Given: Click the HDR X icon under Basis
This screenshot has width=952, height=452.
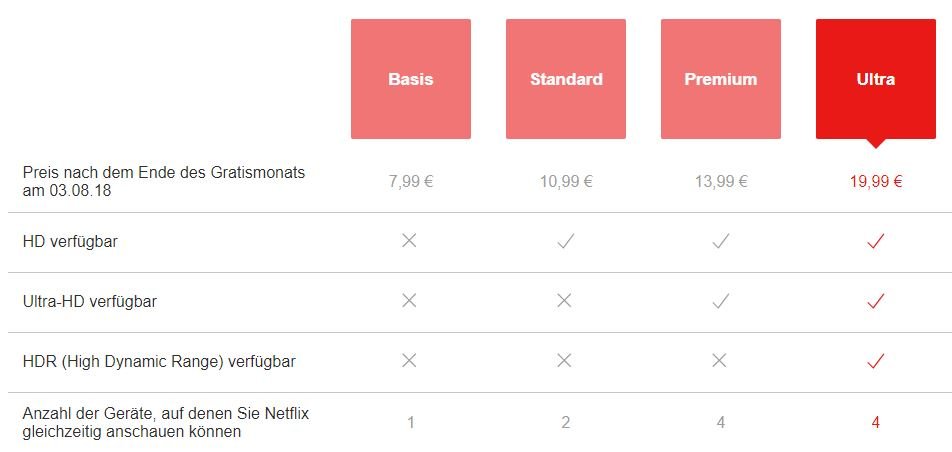Looking at the screenshot, I should tap(409, 361).
